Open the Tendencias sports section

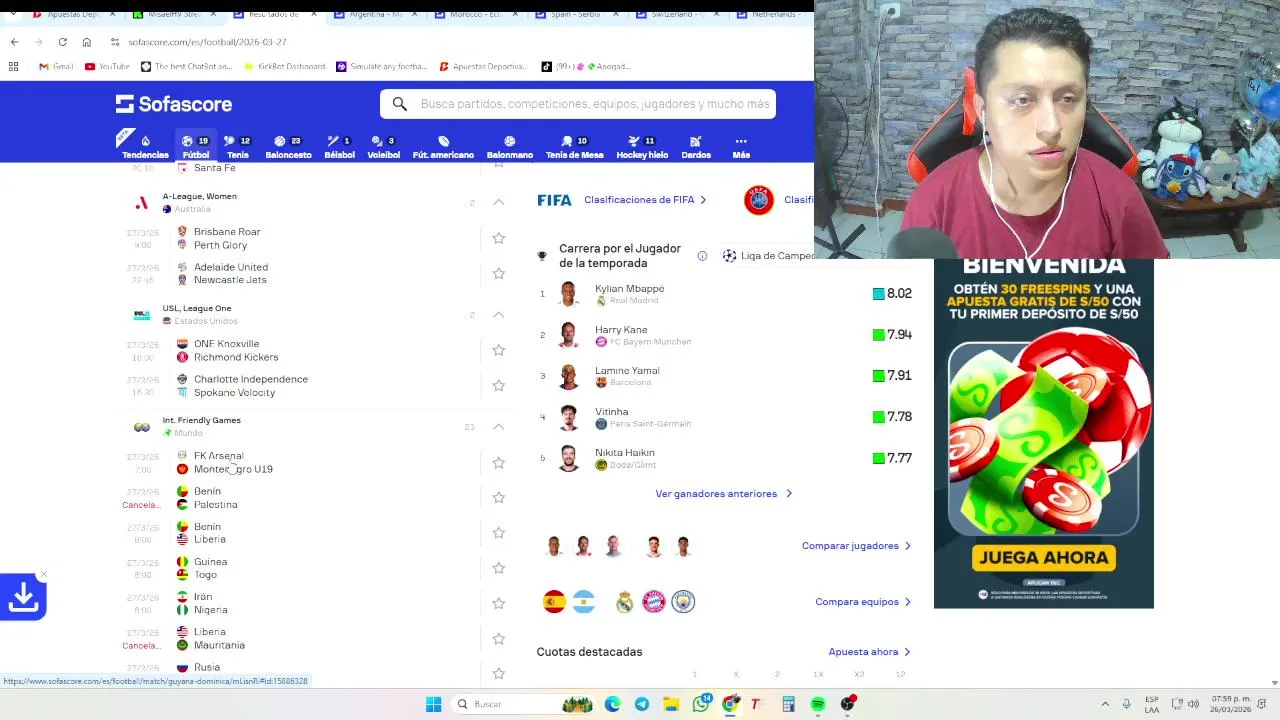click(145, 147)
